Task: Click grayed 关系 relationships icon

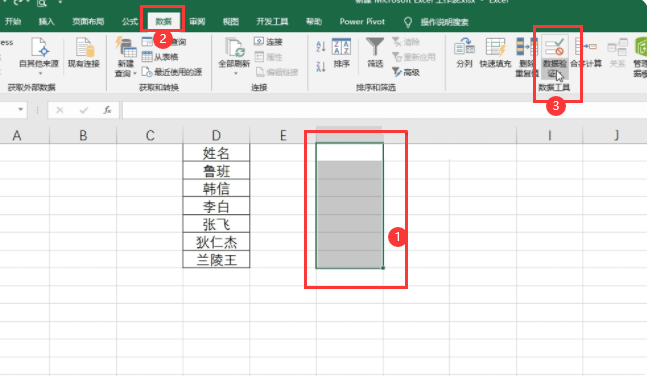Action: (x=618, y=48)
